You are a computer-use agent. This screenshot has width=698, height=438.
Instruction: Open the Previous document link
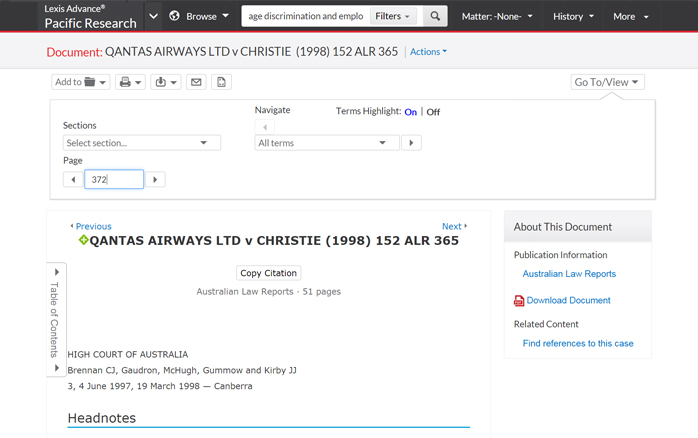(x=91, y=226)
